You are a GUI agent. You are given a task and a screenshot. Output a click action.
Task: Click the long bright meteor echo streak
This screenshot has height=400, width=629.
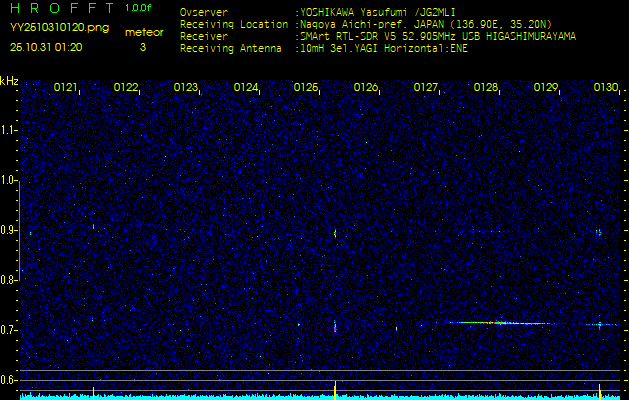[495, 323]
